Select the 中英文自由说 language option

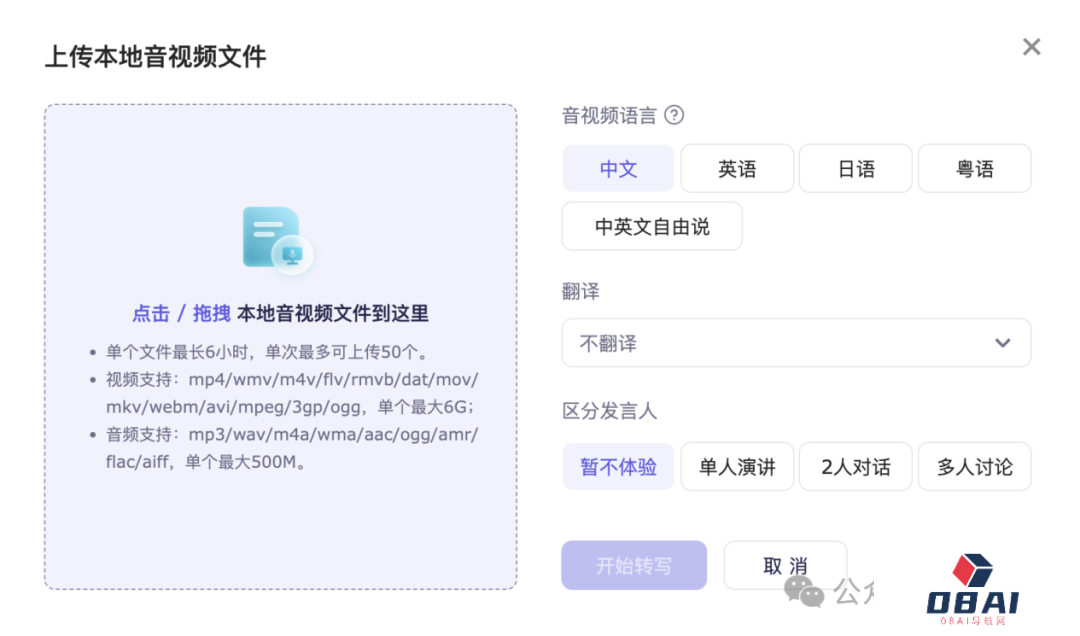[652, 227]
